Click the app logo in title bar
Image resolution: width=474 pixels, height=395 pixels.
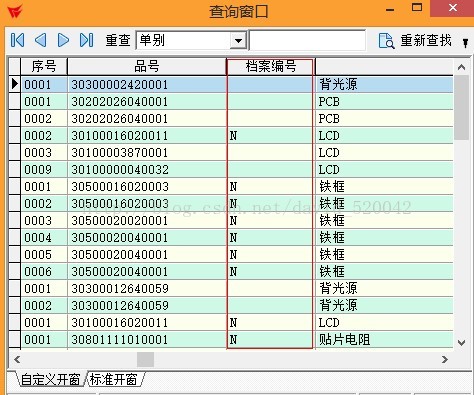click(x=15, y=11)
